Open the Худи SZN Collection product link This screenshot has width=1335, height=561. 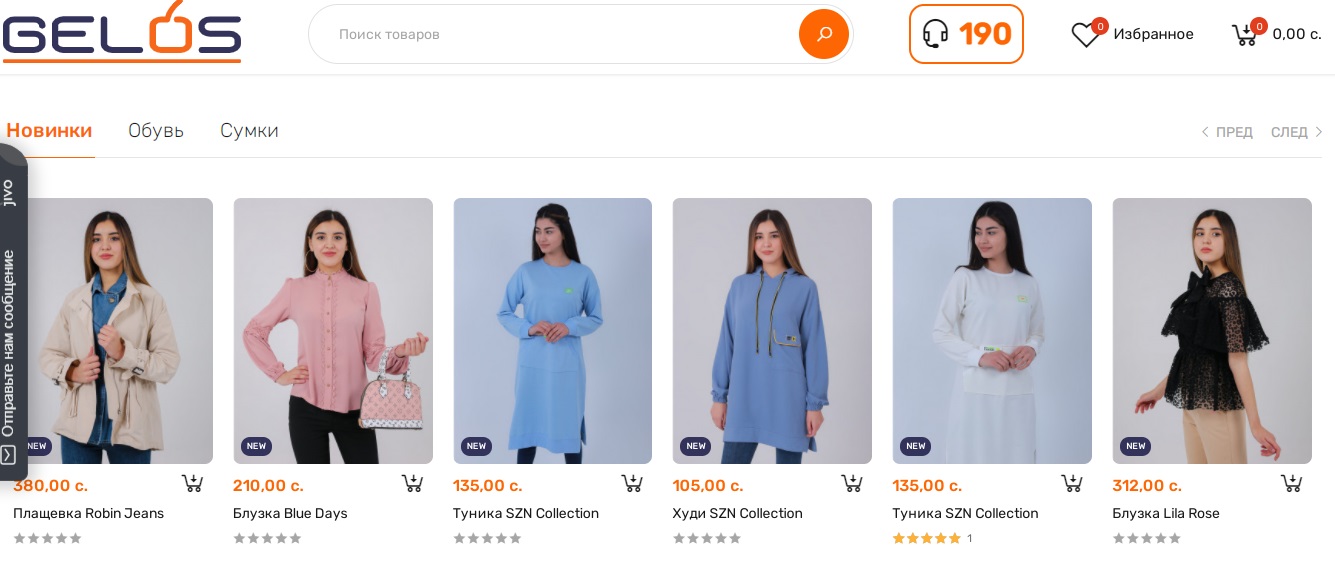click(x=737, y=514)
